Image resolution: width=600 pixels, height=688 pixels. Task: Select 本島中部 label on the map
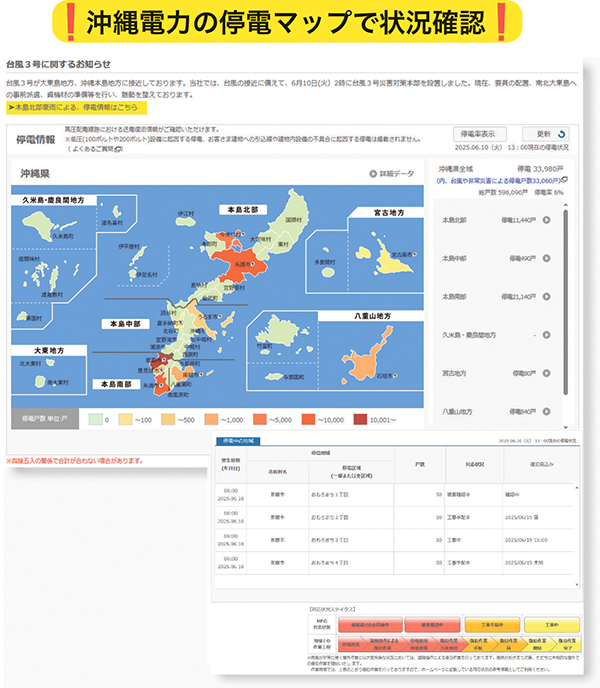point(125,324)
